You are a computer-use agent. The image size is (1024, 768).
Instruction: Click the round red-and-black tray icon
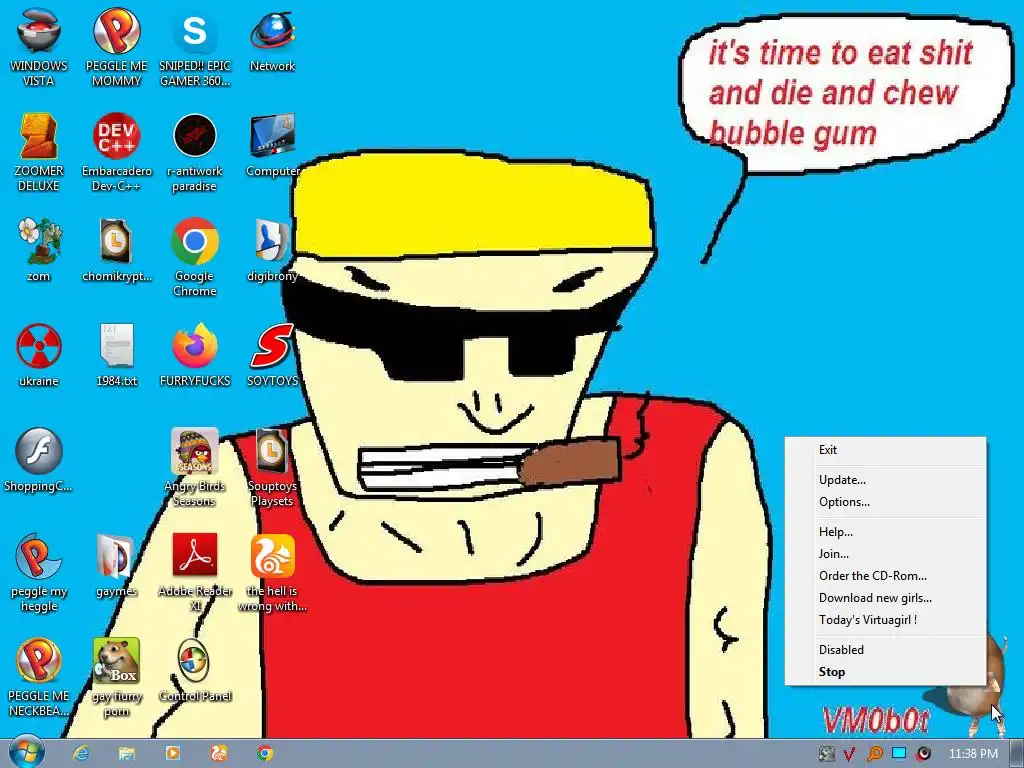tap(923, 754)
